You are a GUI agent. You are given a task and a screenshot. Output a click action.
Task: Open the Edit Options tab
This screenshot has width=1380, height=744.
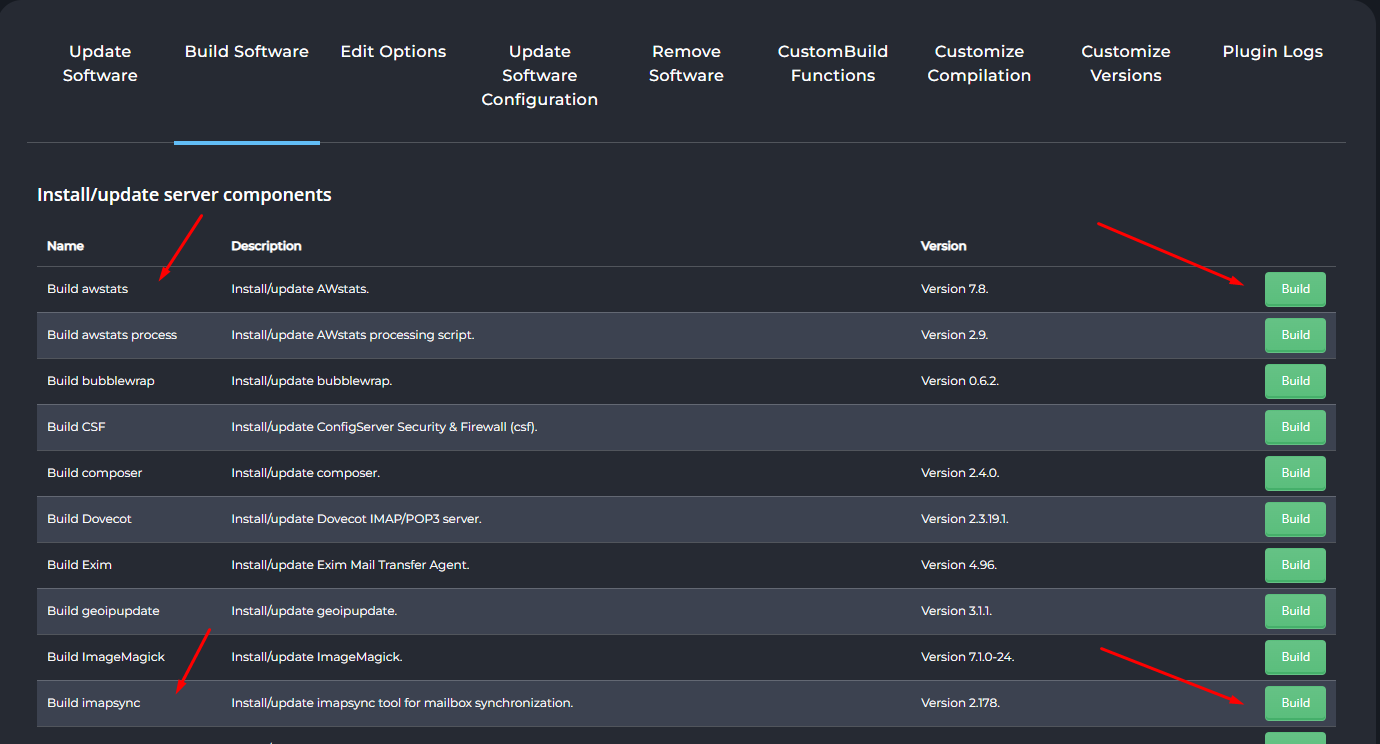(x=393, y=52)
